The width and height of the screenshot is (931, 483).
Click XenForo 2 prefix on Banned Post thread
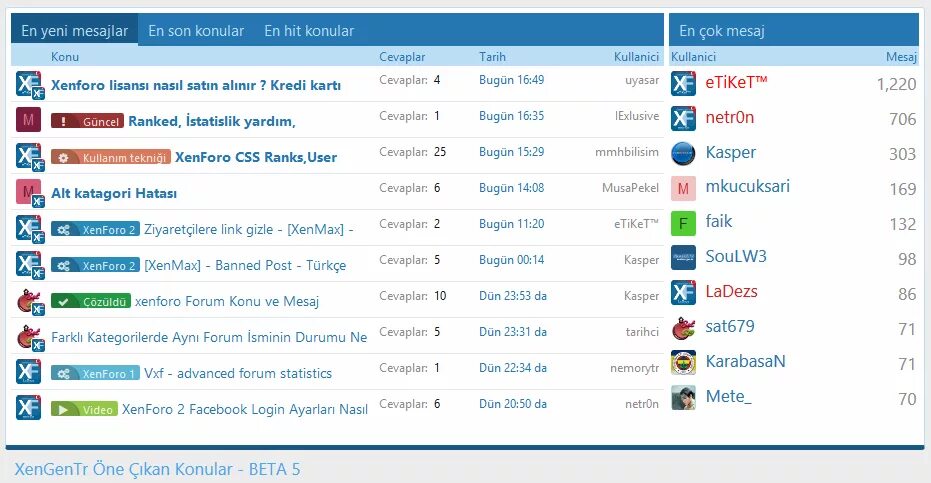[x=95, y=266]
